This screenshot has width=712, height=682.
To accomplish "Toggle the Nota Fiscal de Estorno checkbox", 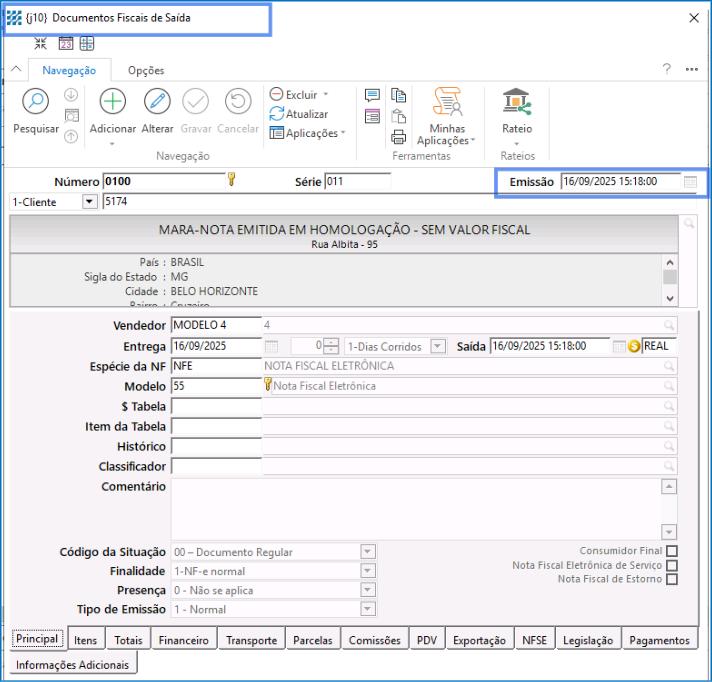I will click(x=672, y=579).
